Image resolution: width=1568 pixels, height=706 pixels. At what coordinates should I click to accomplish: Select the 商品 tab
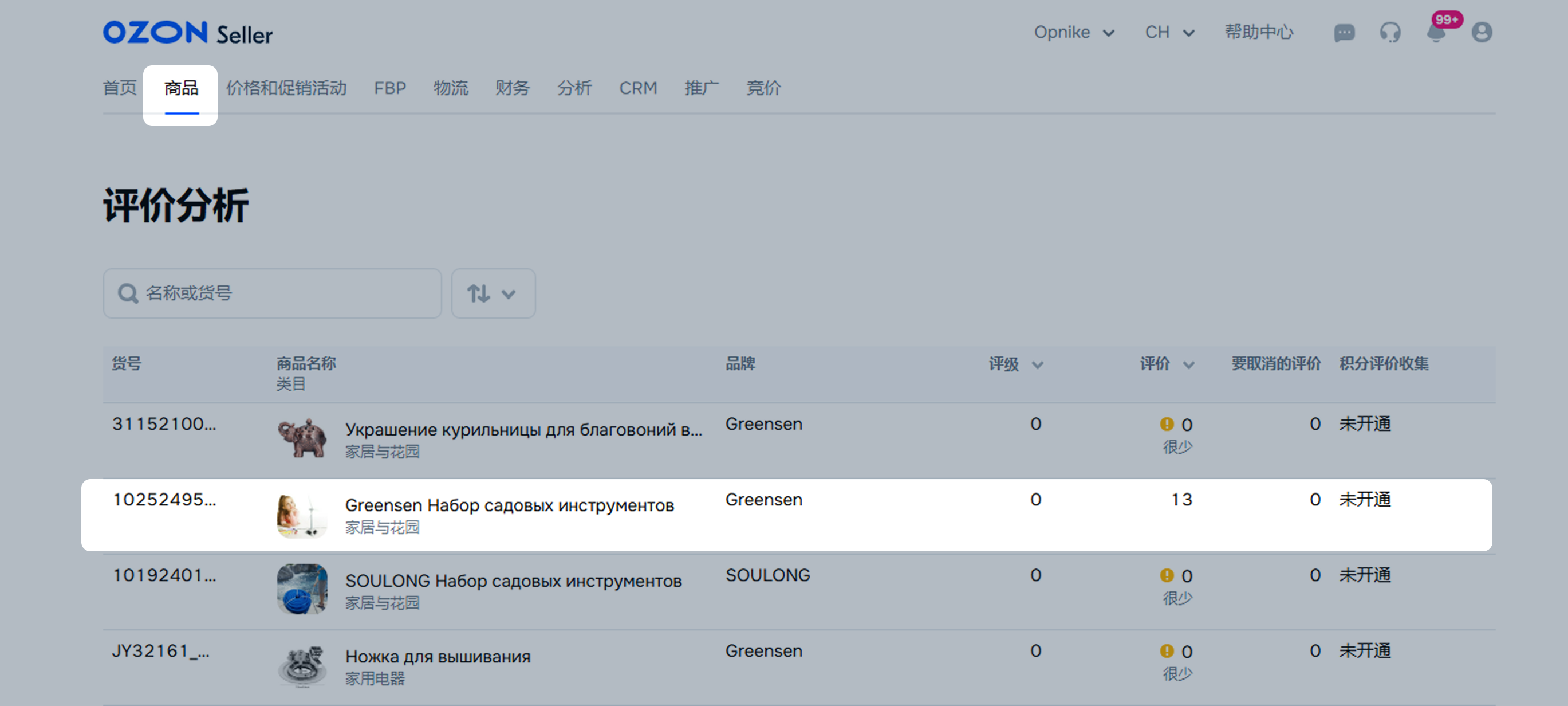(182, 88)
